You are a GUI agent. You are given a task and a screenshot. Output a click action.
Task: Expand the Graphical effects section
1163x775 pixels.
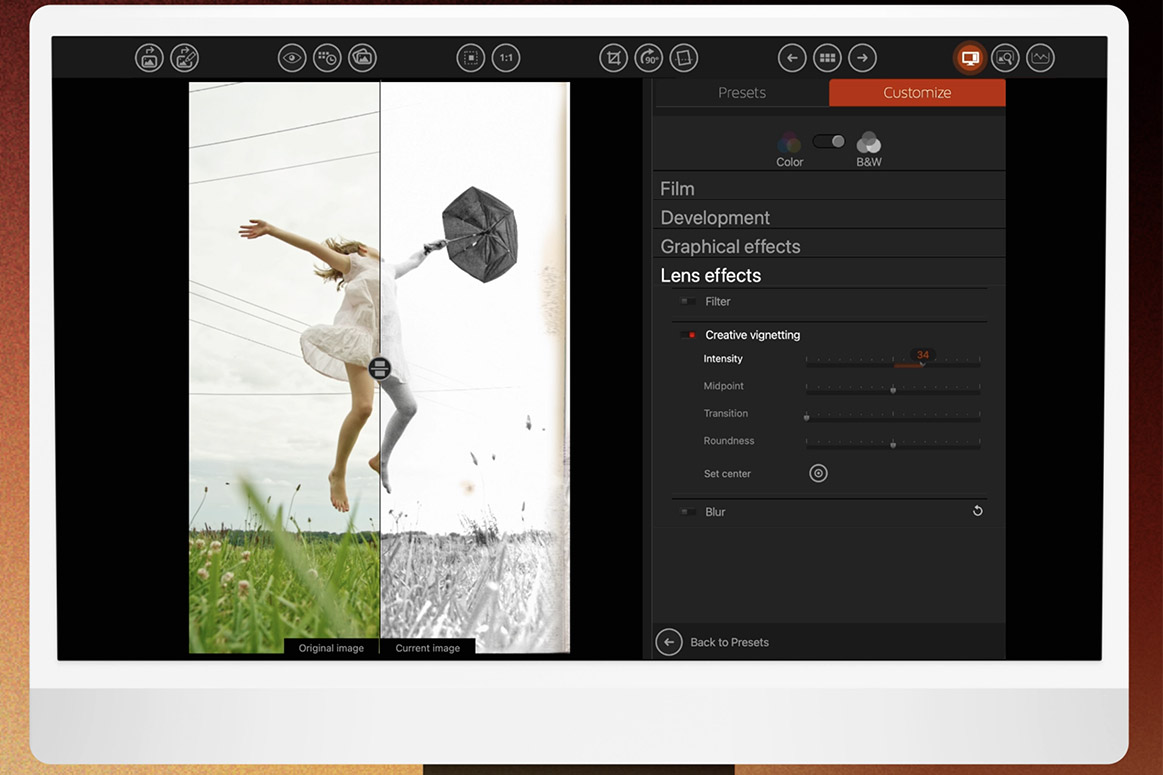[x=730, y=246]
